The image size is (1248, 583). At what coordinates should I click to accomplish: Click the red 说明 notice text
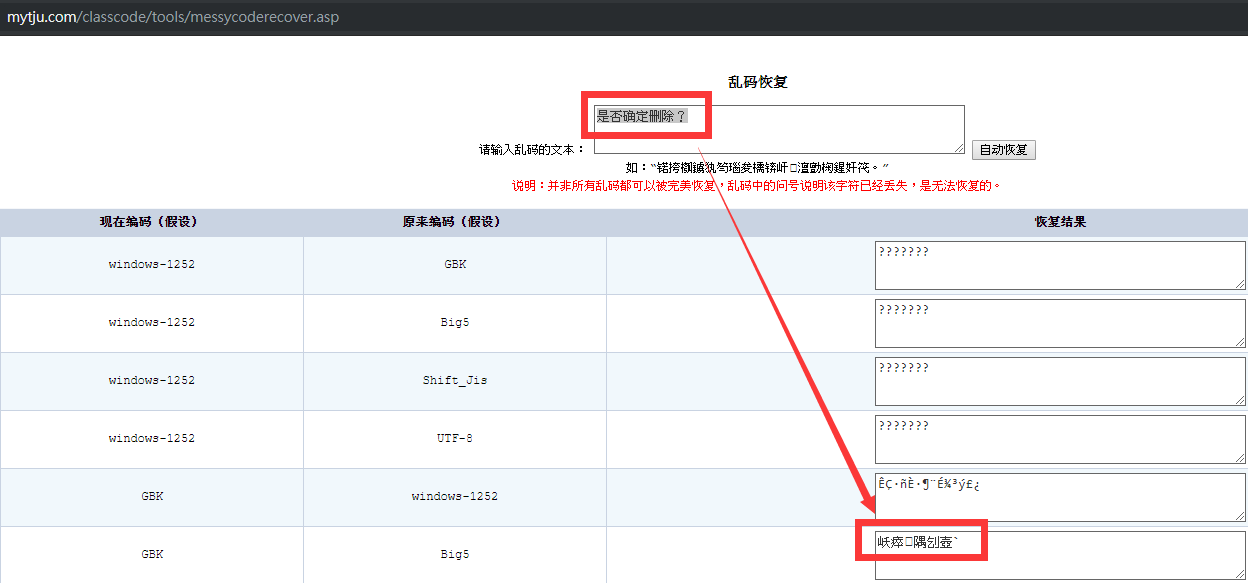756,186
